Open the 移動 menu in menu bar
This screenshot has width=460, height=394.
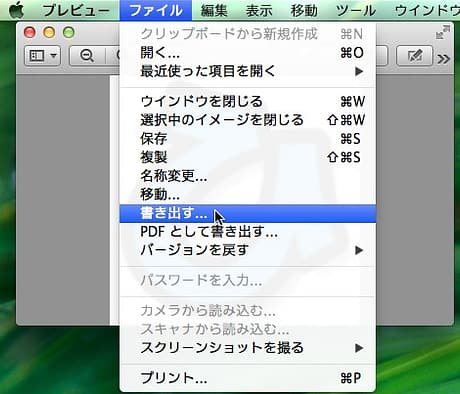pyautogui.click(x=304, y=11)
